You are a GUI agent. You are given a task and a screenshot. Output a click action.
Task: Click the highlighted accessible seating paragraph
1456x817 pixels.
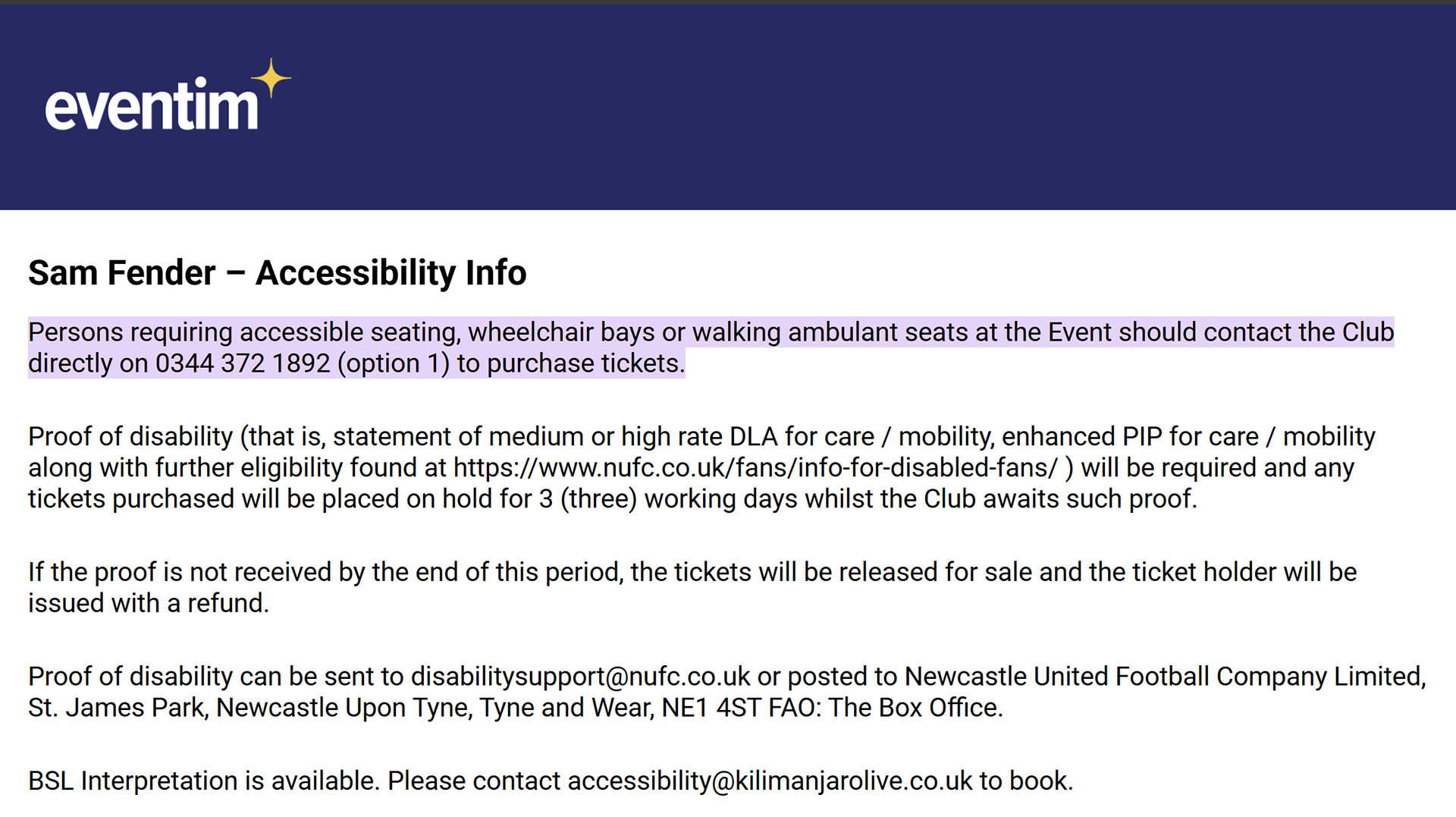tap(711, 348)
